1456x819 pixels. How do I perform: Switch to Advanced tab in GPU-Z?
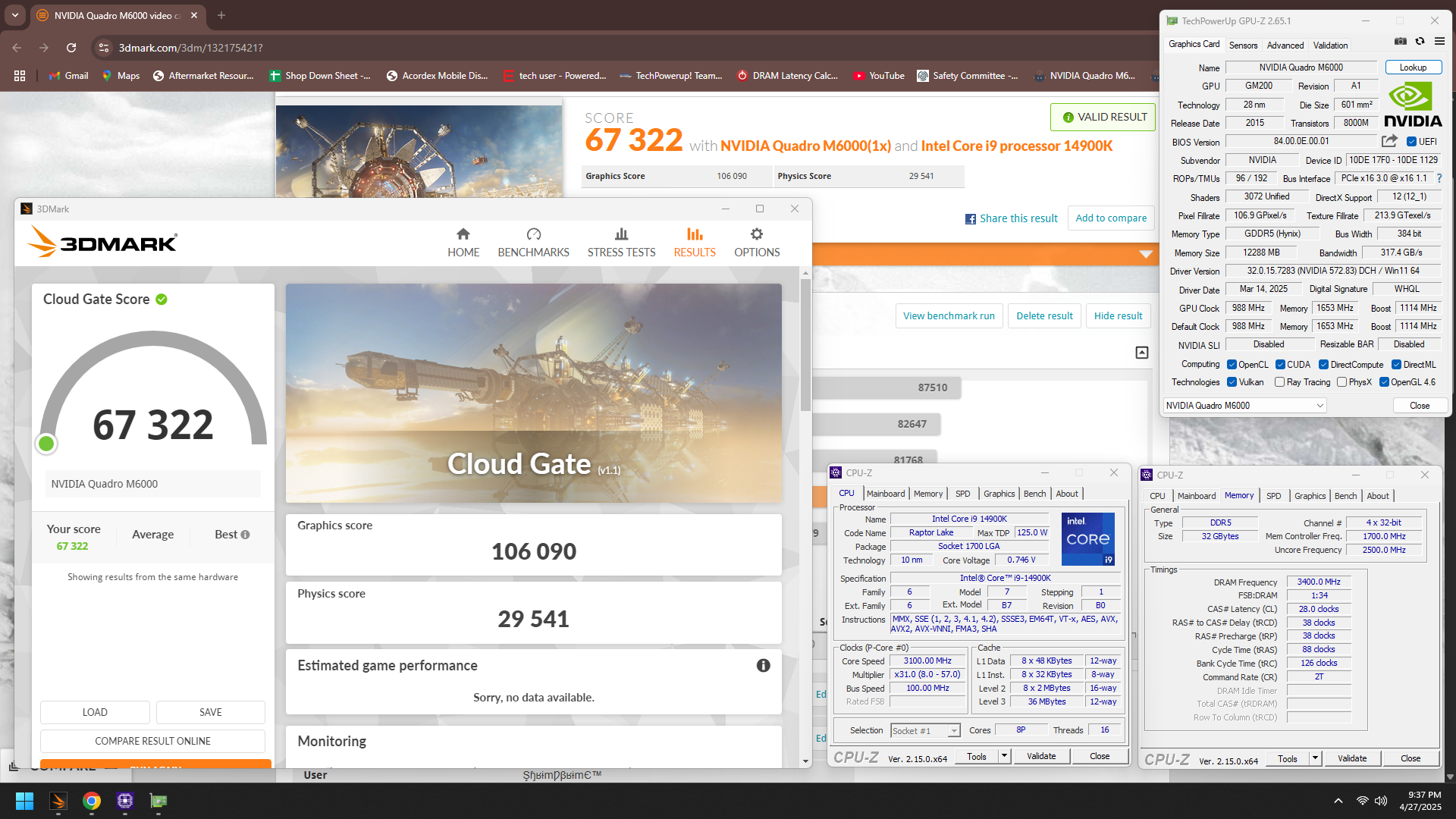tap(1285, 45)
